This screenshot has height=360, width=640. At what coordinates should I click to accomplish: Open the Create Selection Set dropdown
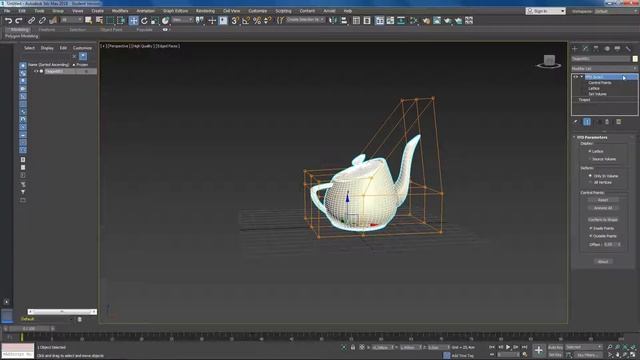point(305,20)
